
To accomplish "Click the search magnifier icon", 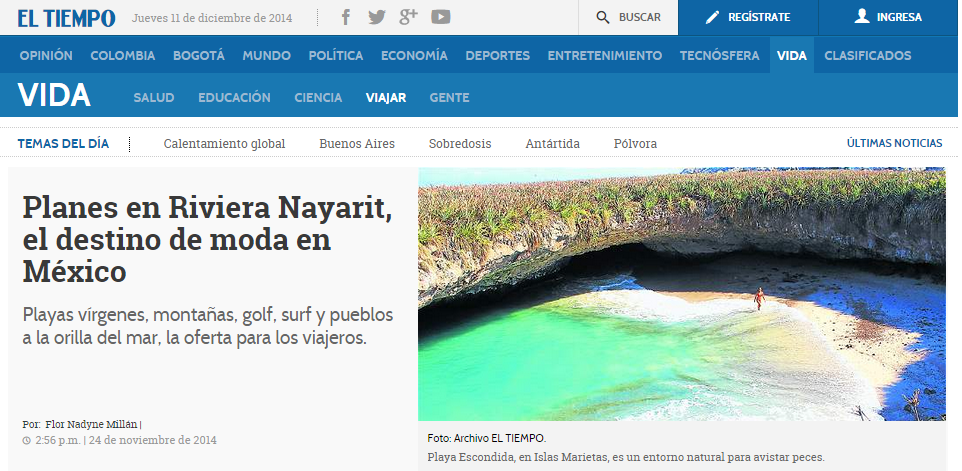I will coord(603,18).
